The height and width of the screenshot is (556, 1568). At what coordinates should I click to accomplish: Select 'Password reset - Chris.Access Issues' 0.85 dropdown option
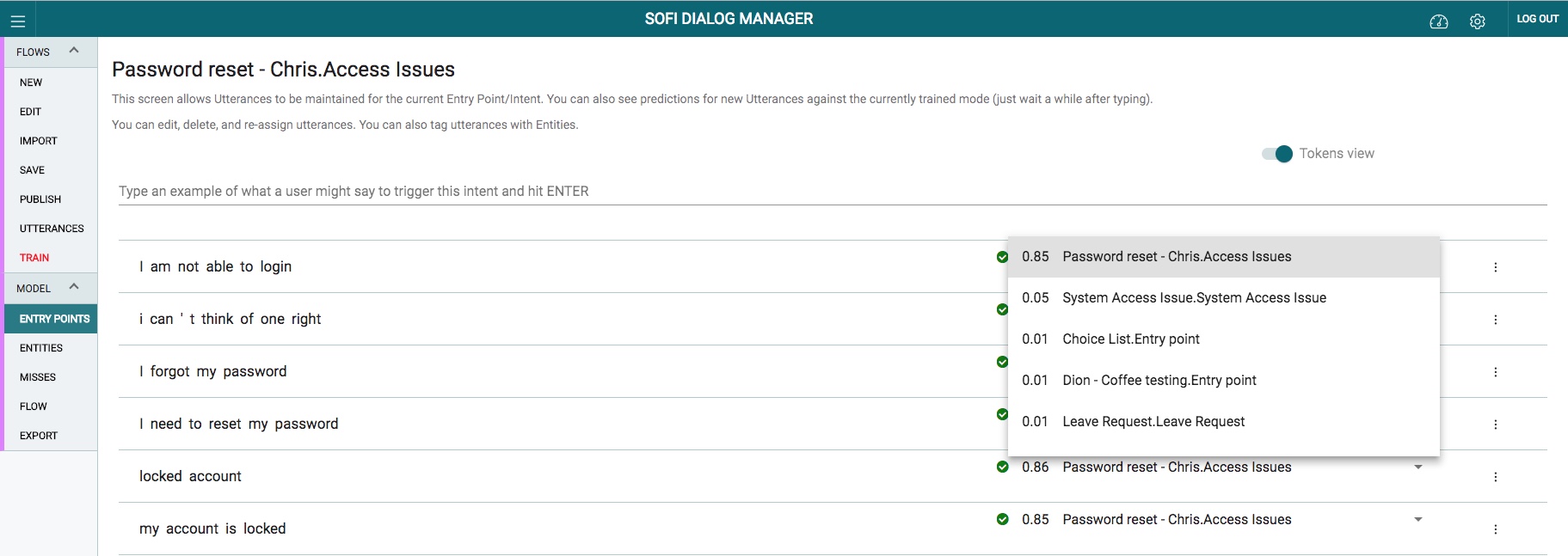point(1223,257)
